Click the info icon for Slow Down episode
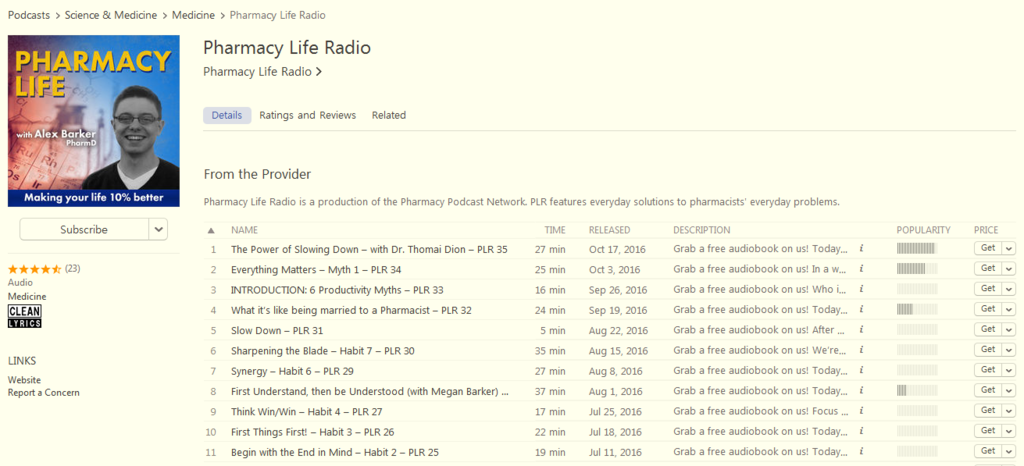Viewport: 1024px width, 466px height. 861,330
